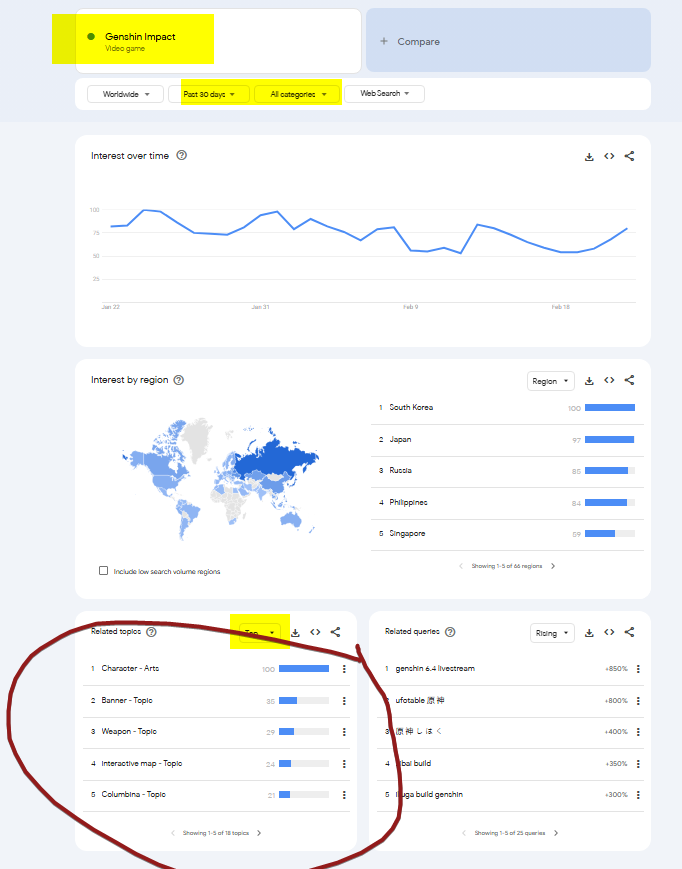
Task: Open the Region resolution dropdown
Action: (x=551, y=381)
